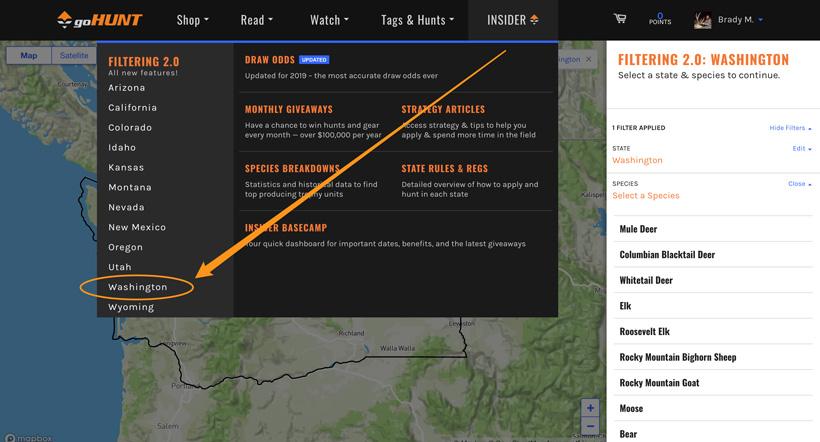Select California in Filtering 2.0 list
Viewport: 820px width, 442px height.
(132, 108)
